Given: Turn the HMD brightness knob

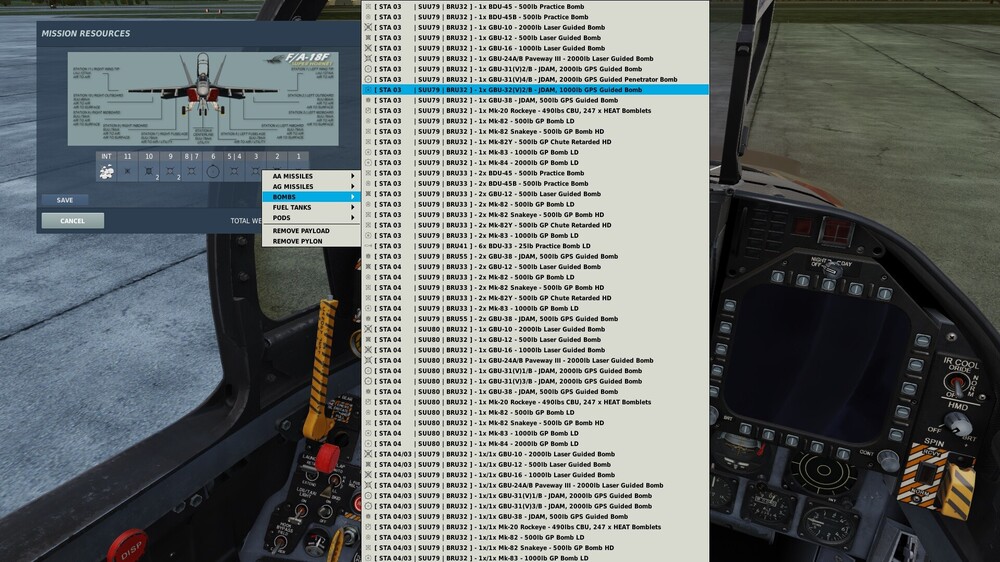Looking at the screenshot, I should [x=958, y=424].
